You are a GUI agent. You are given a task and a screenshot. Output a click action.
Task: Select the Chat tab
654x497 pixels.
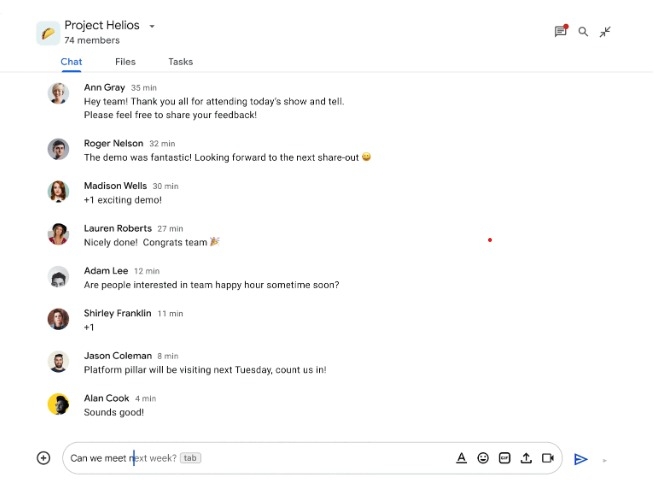pyautogui.click(x=71, y=62)
